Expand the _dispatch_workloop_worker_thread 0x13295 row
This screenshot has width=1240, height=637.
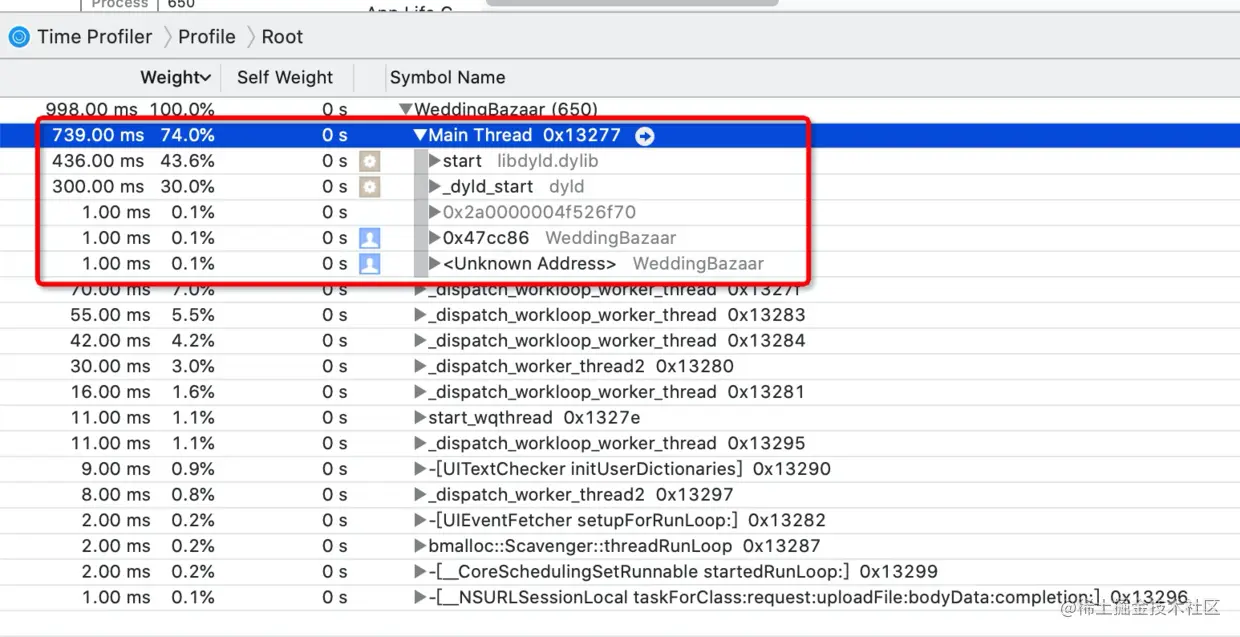[420, 443]
